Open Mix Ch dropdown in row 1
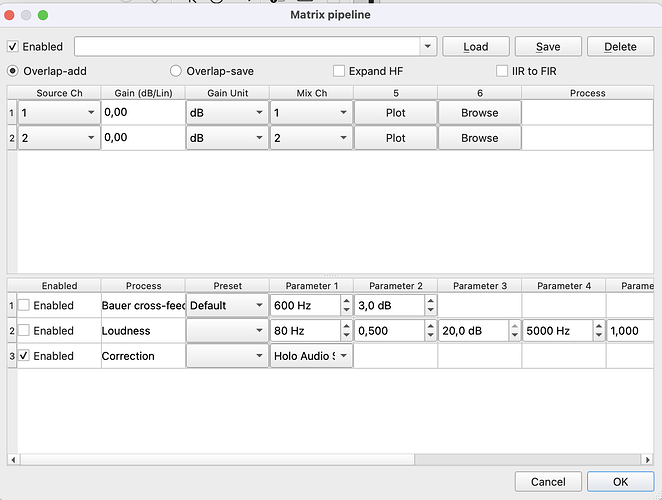 [x=311, y=113]
